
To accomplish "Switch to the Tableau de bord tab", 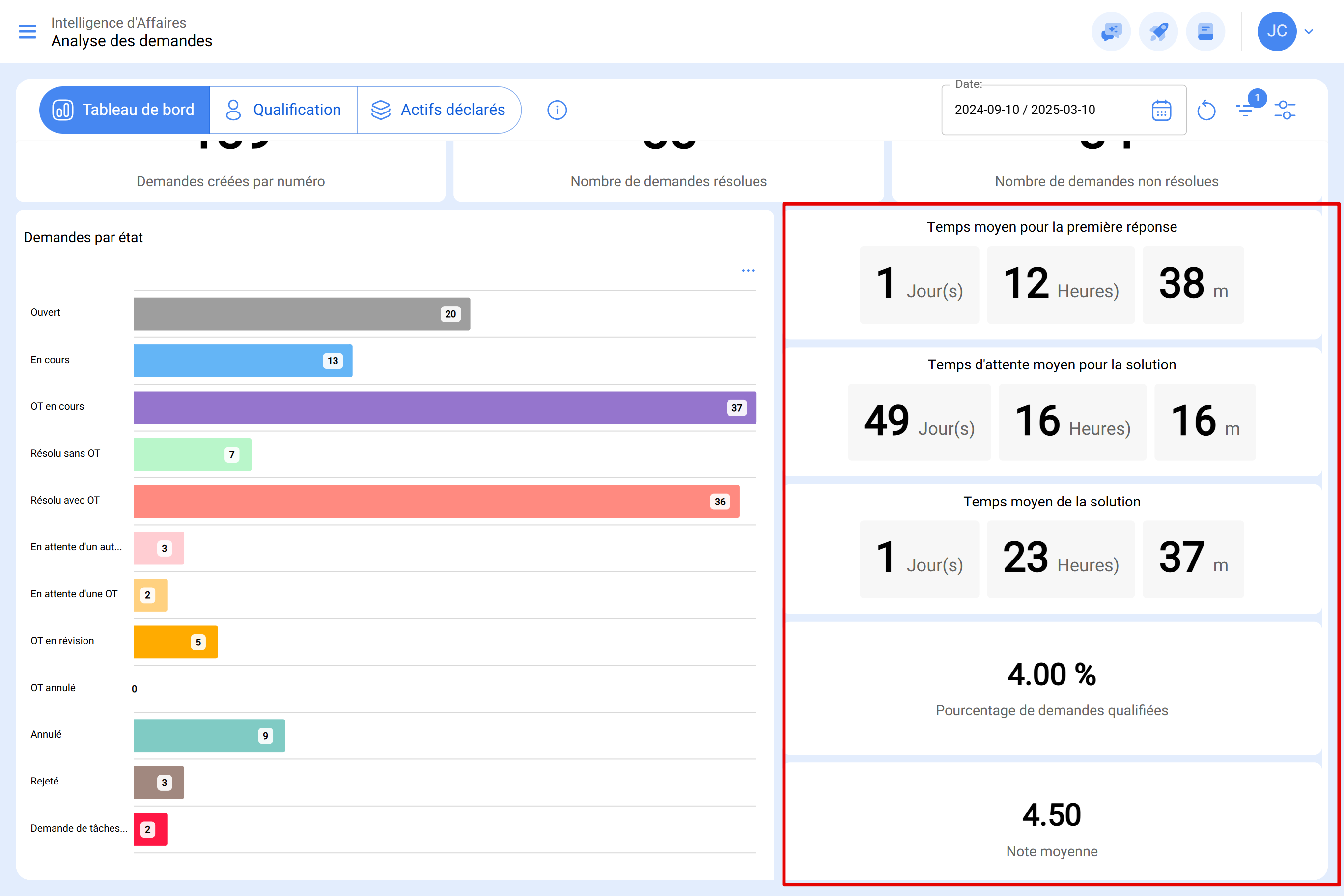I will pos(125,110).
